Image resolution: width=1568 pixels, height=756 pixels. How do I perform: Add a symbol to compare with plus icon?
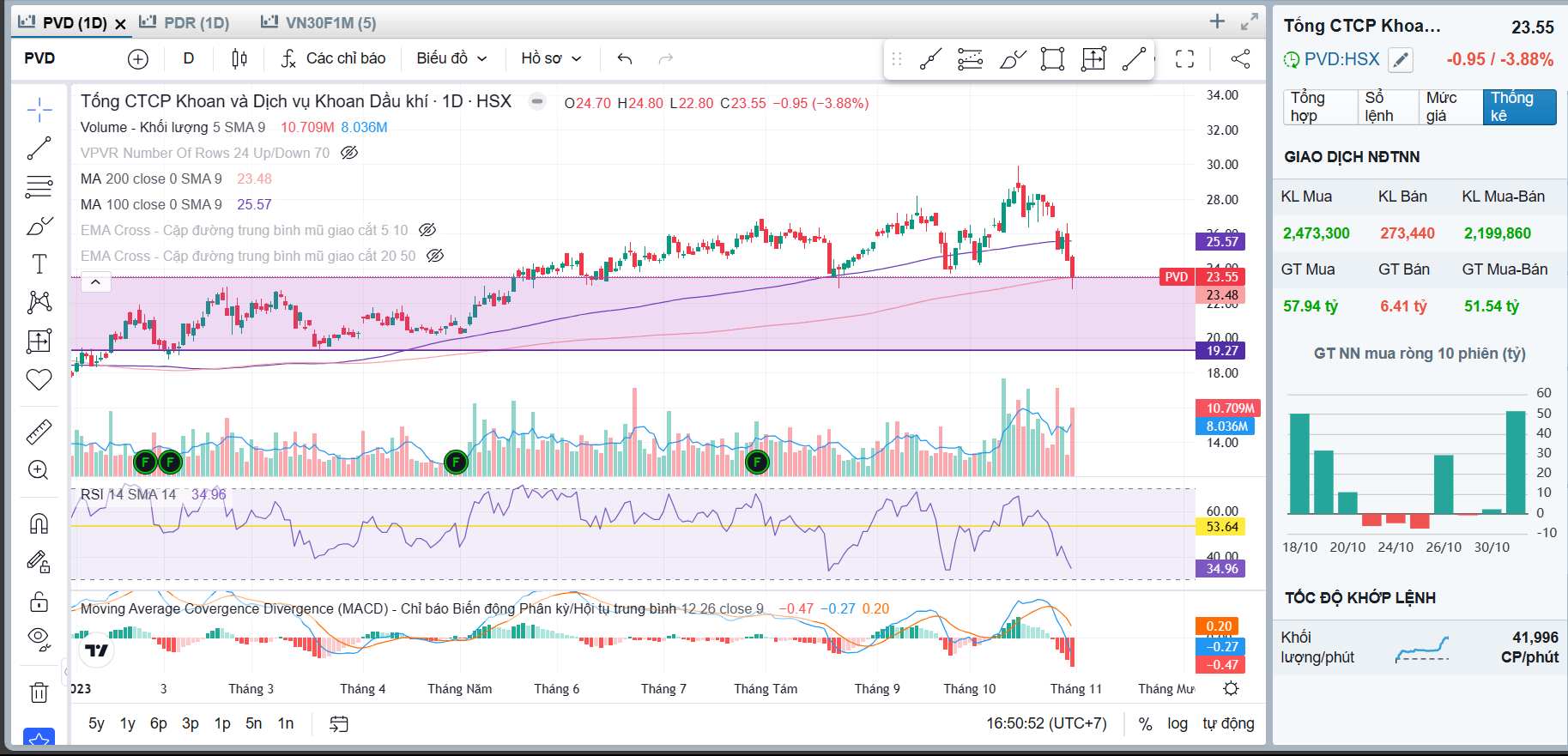click(138, 58)
